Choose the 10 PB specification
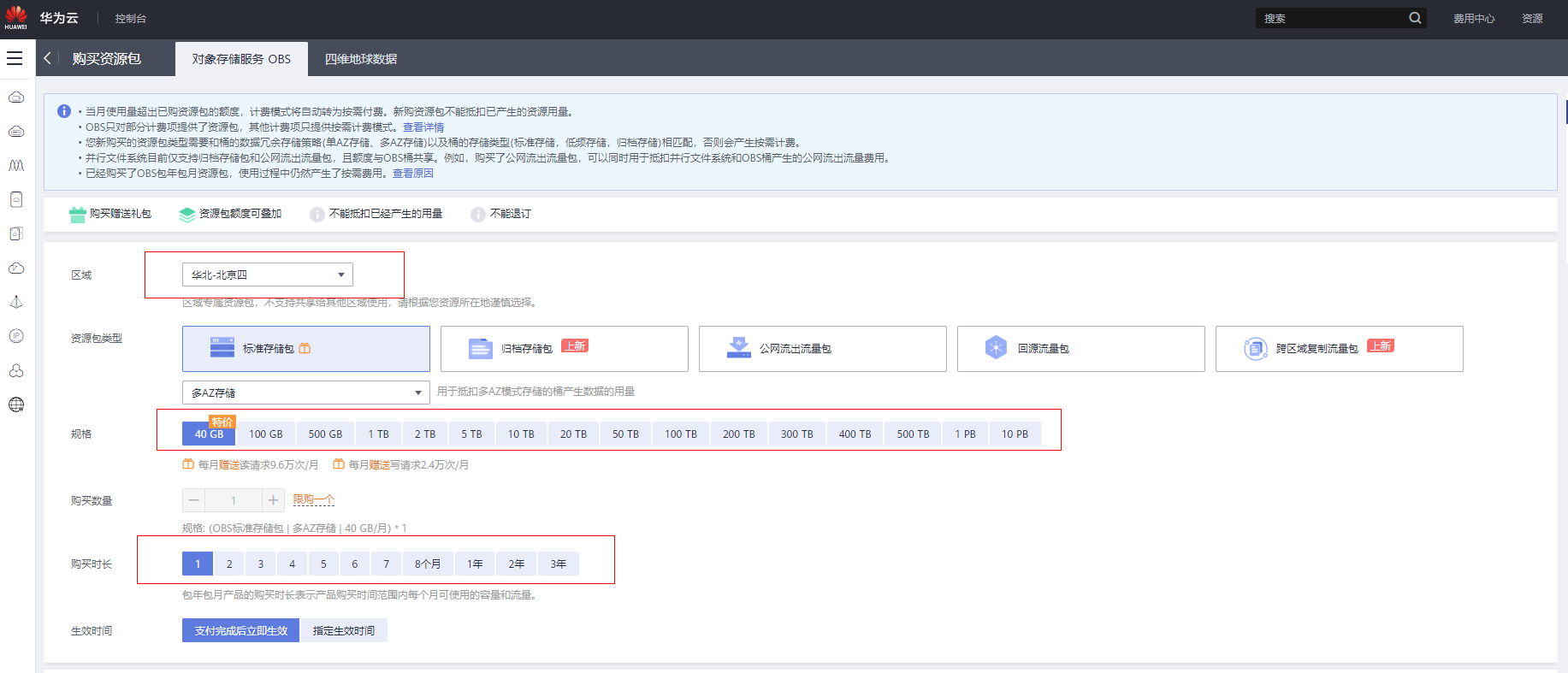 coord(1015,434)
